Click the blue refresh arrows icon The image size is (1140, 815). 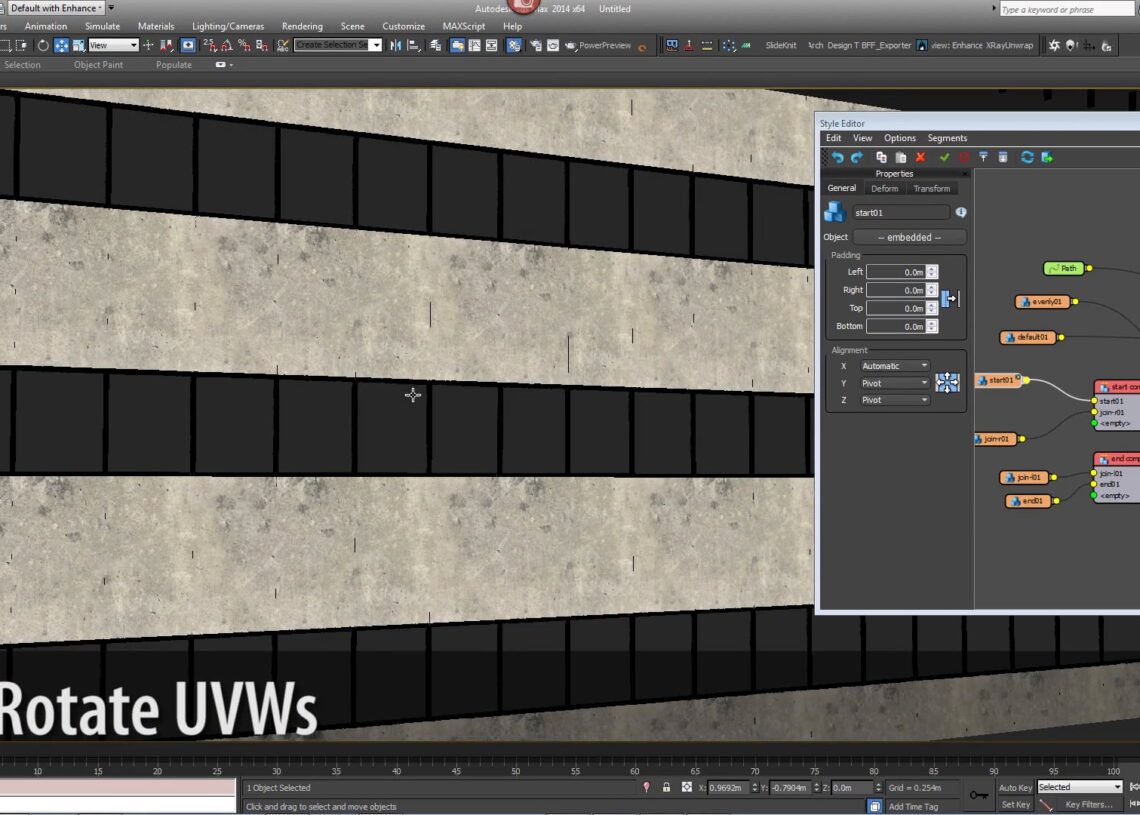point(1027,157)
